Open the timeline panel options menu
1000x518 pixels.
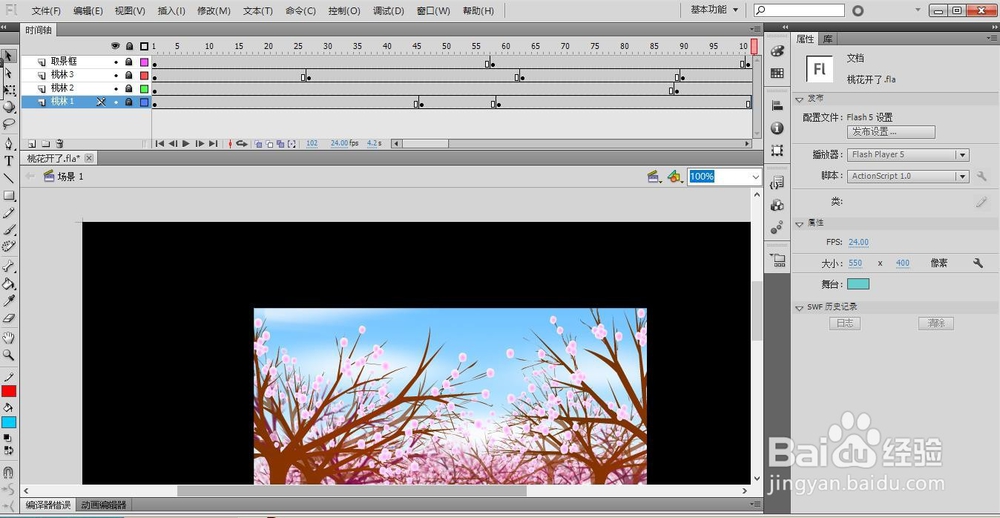pos(755,29)
